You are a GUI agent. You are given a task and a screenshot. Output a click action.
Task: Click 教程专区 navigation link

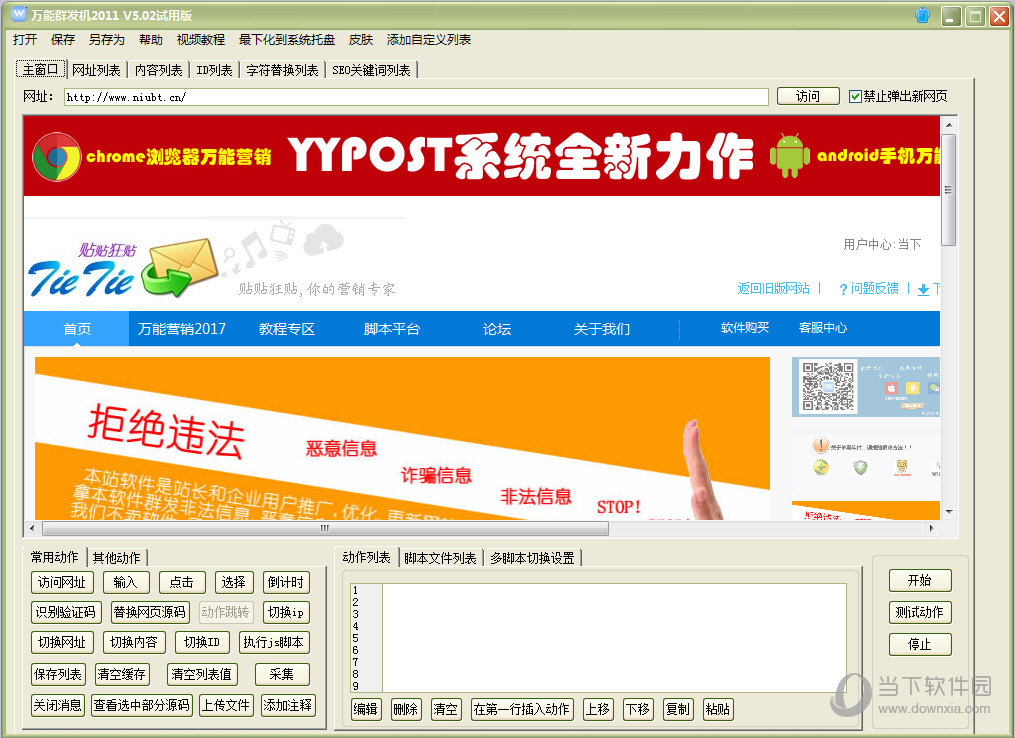[287, 329]
